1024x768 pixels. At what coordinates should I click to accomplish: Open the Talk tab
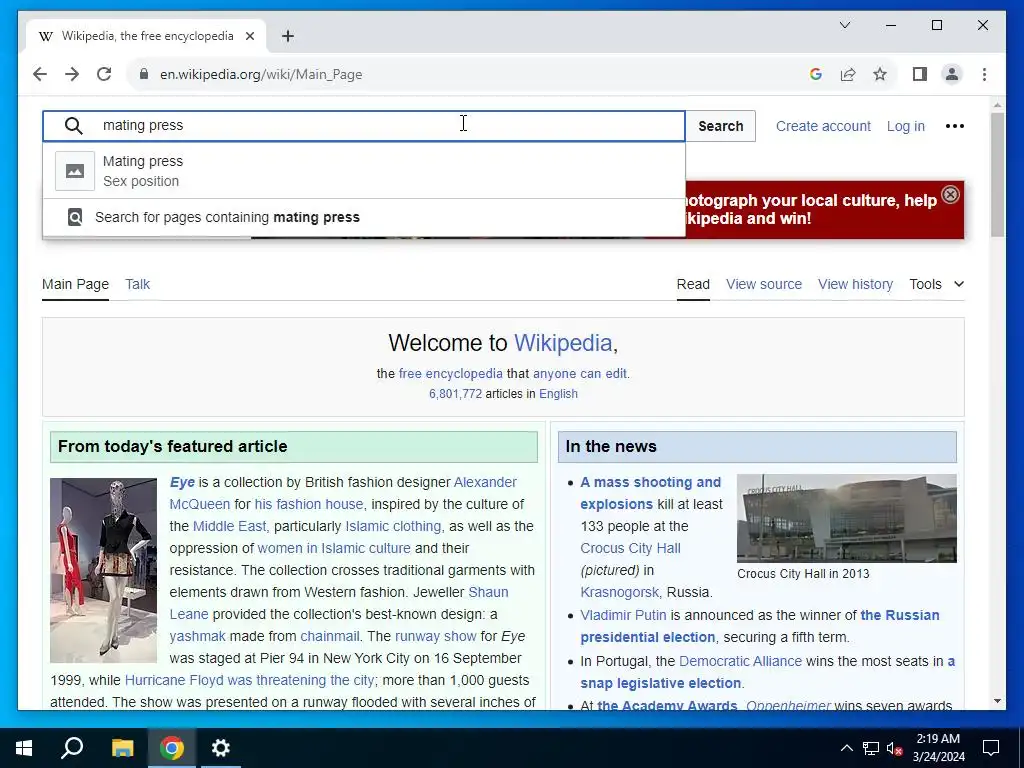click(x=137, y=284)
